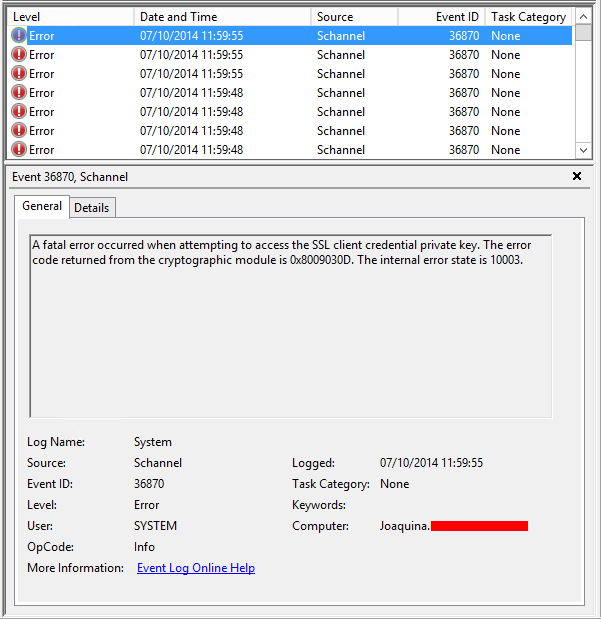
Task: Click the Logged value 07/10/2014 11:59:55
Action: click(431, 463)
